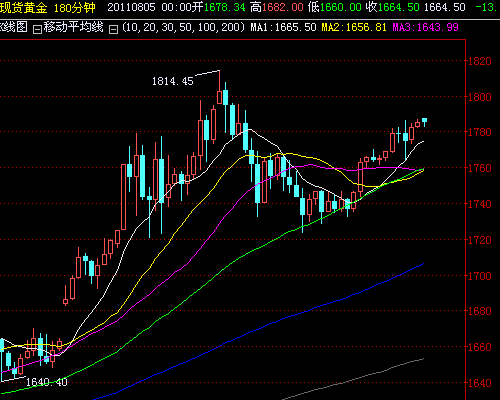The image size is (500, 400).
Task: Click the 1640.40 low price annotation
Action: [47, 382]
